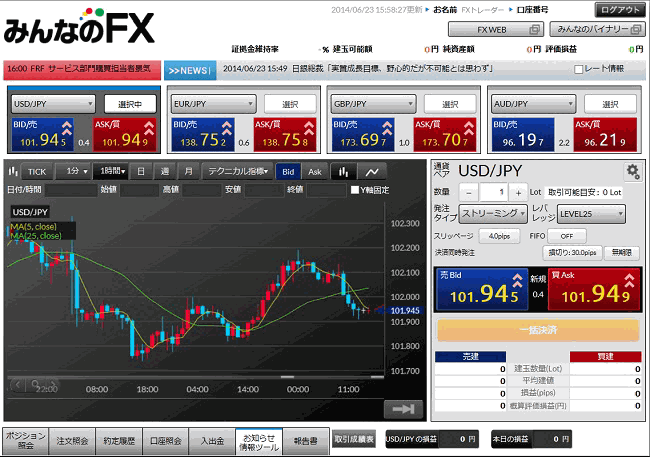Viewport: 650px width, 457px height.
Task: Select TICK chart interval
Action: tap(37, 171)
